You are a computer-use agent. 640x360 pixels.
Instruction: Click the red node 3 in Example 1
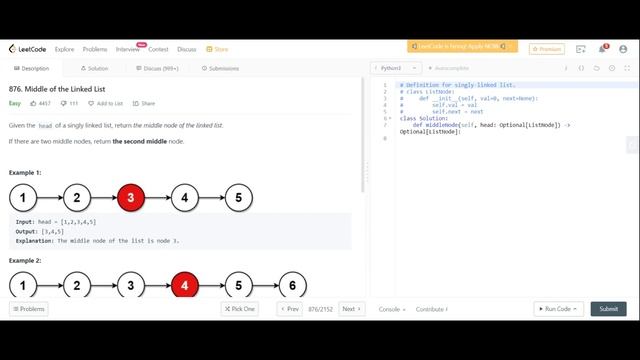(x=131, y=198)
